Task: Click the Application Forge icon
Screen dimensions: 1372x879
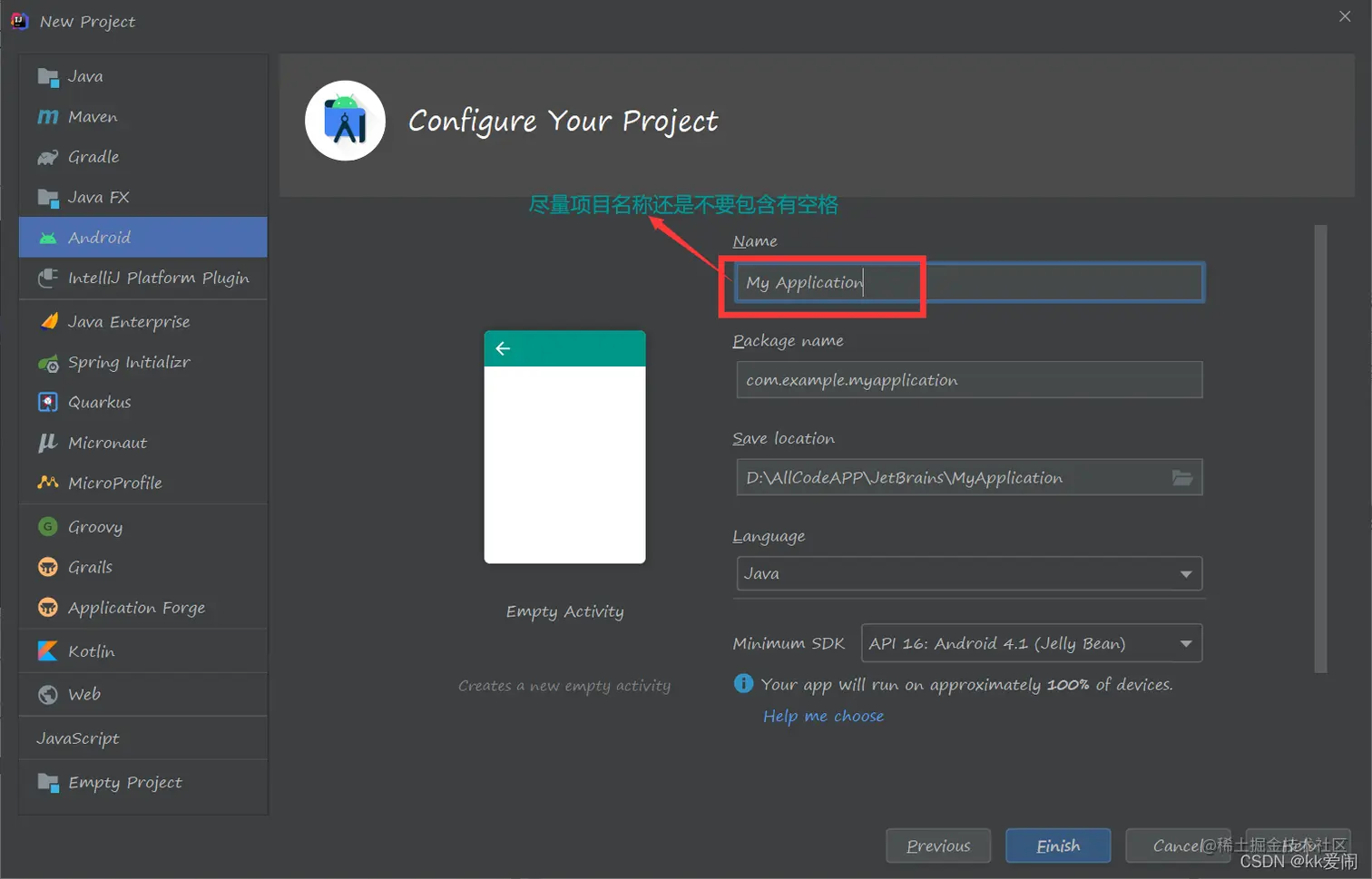Action: (48, 607)
